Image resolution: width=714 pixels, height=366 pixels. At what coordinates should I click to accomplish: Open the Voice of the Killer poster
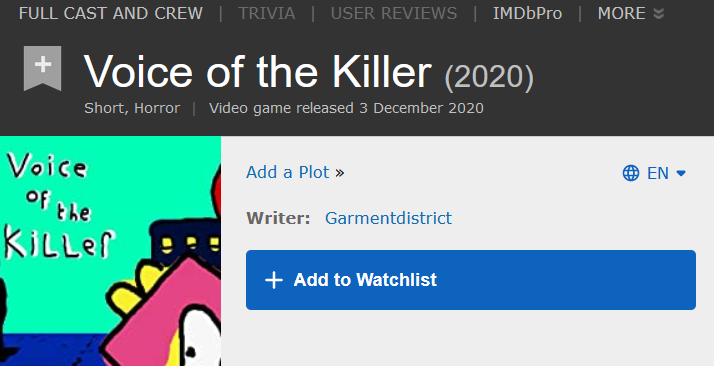click(111, 251)
